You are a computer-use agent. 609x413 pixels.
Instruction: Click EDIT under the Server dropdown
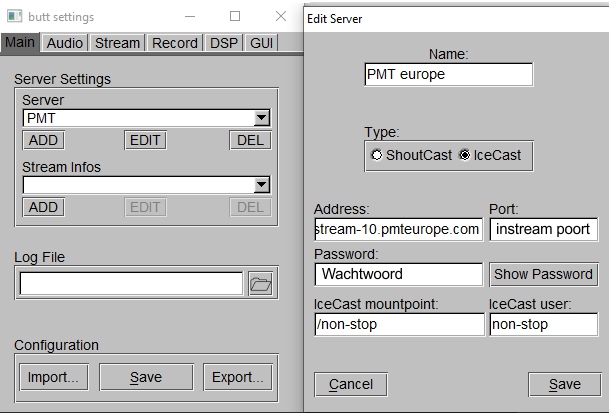[145, 140]
